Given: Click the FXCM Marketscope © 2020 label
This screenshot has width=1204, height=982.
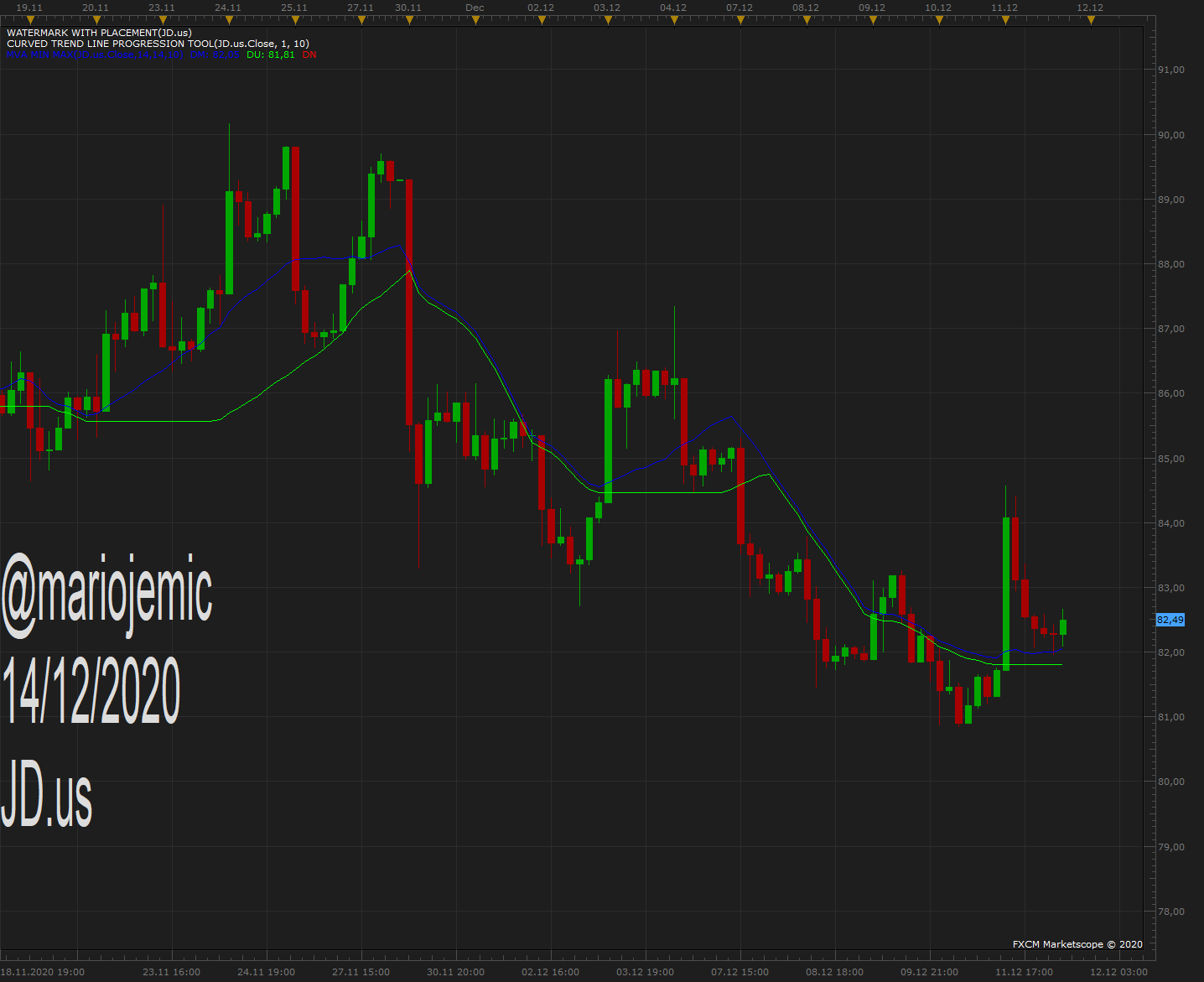Looking at the screenshot, I should point(1077,944).
